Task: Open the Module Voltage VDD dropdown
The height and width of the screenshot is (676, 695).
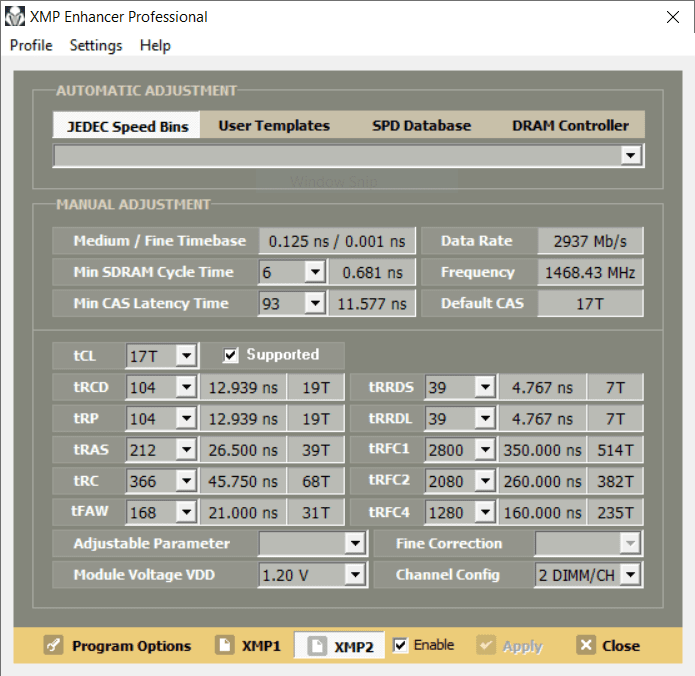Action: point(355,575)
